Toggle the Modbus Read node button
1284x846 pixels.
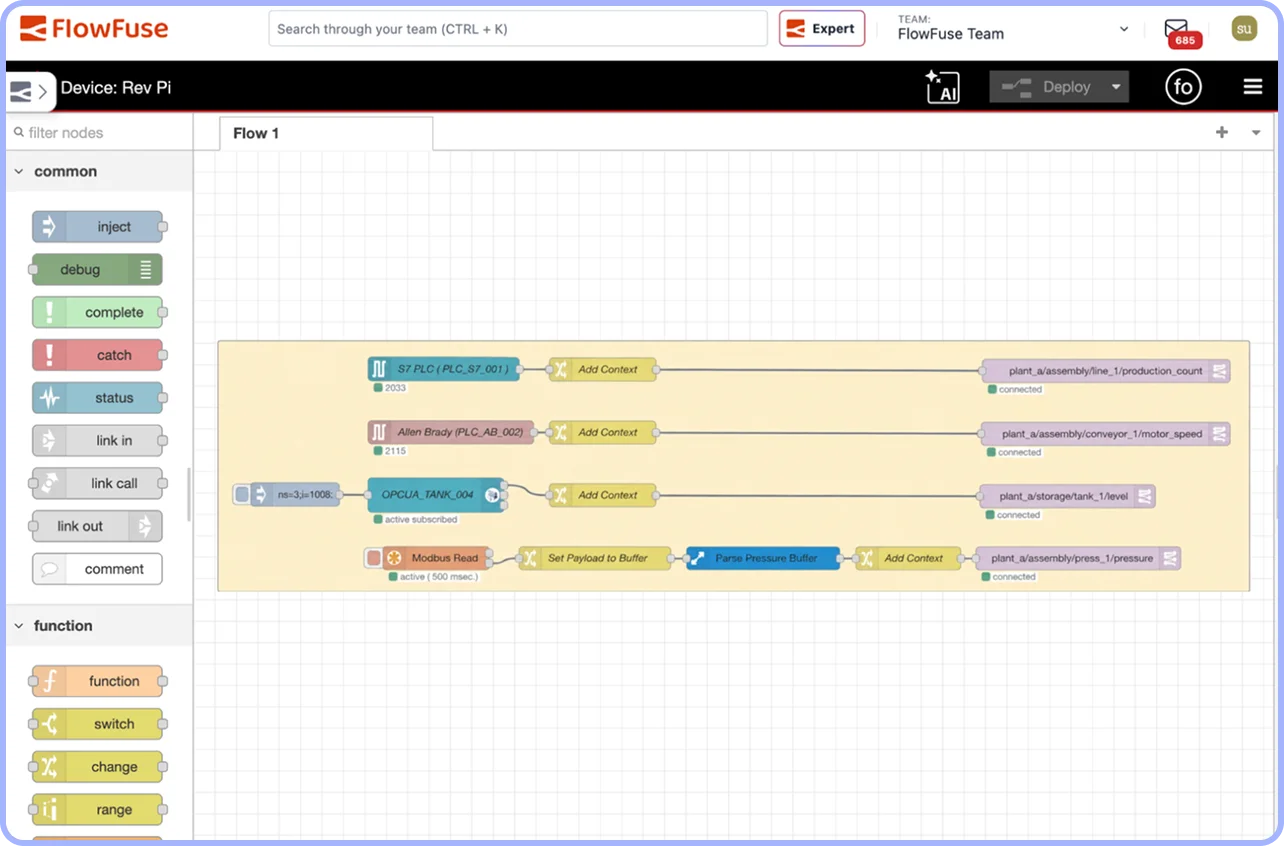coord(374,558)
